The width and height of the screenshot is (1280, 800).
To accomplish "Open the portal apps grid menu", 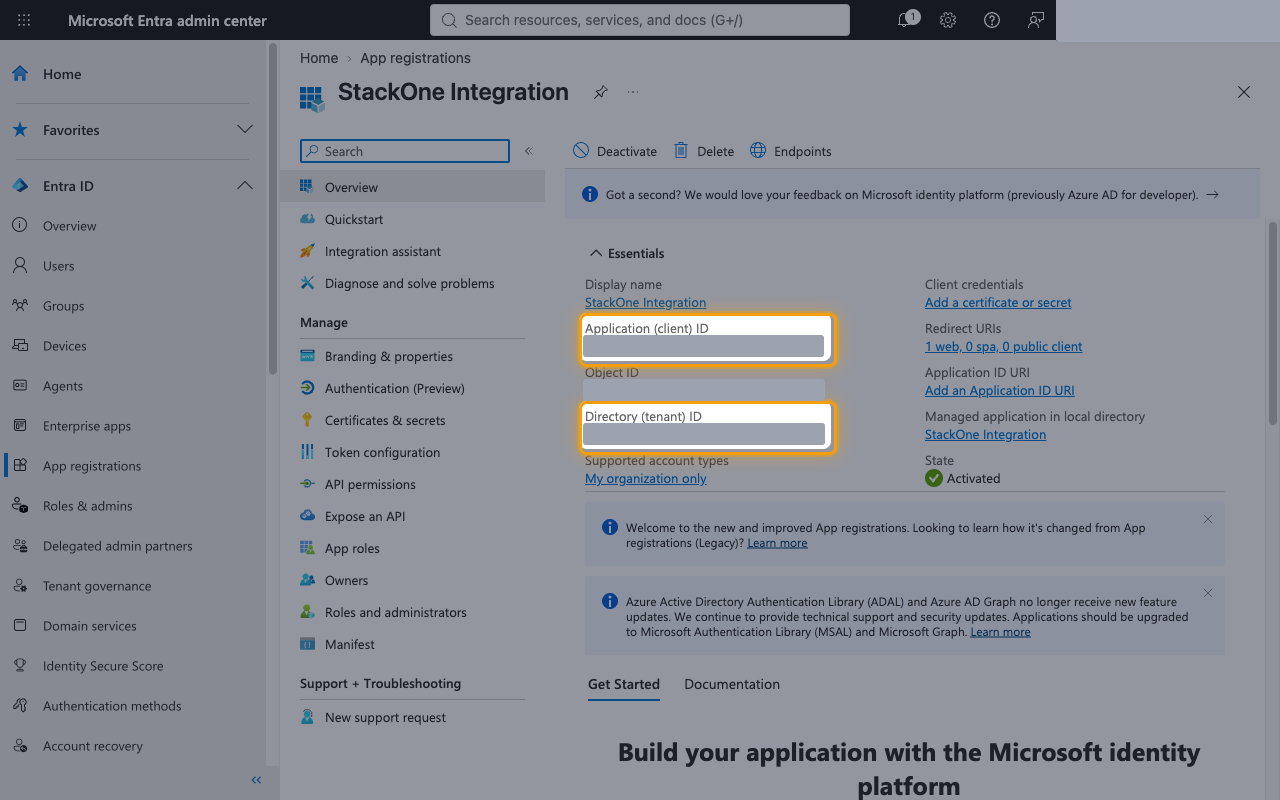I will click(x=24, y=20).
